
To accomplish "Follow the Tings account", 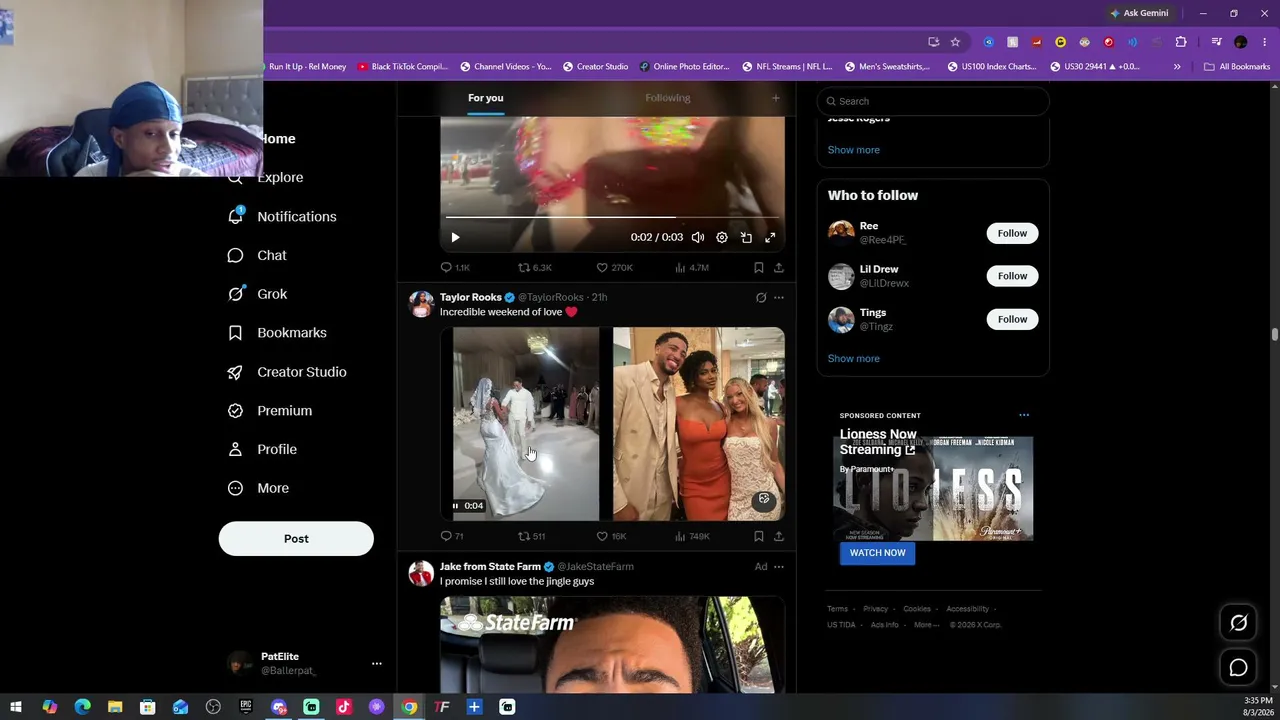I will [x=1012, y=319].
